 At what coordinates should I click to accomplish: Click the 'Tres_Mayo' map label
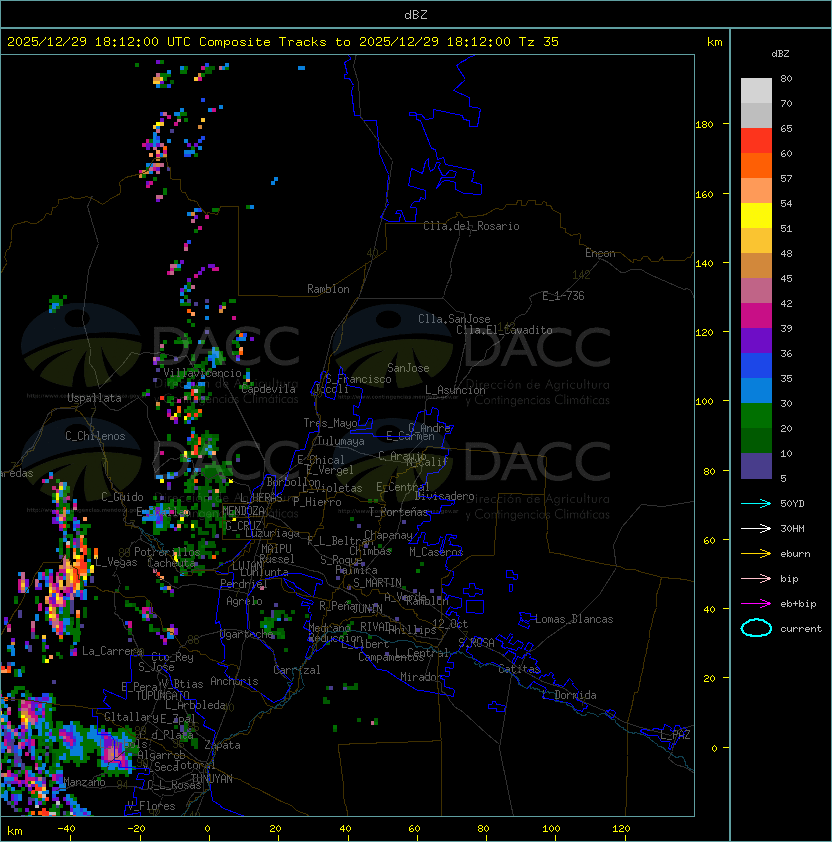coord(330,423)
